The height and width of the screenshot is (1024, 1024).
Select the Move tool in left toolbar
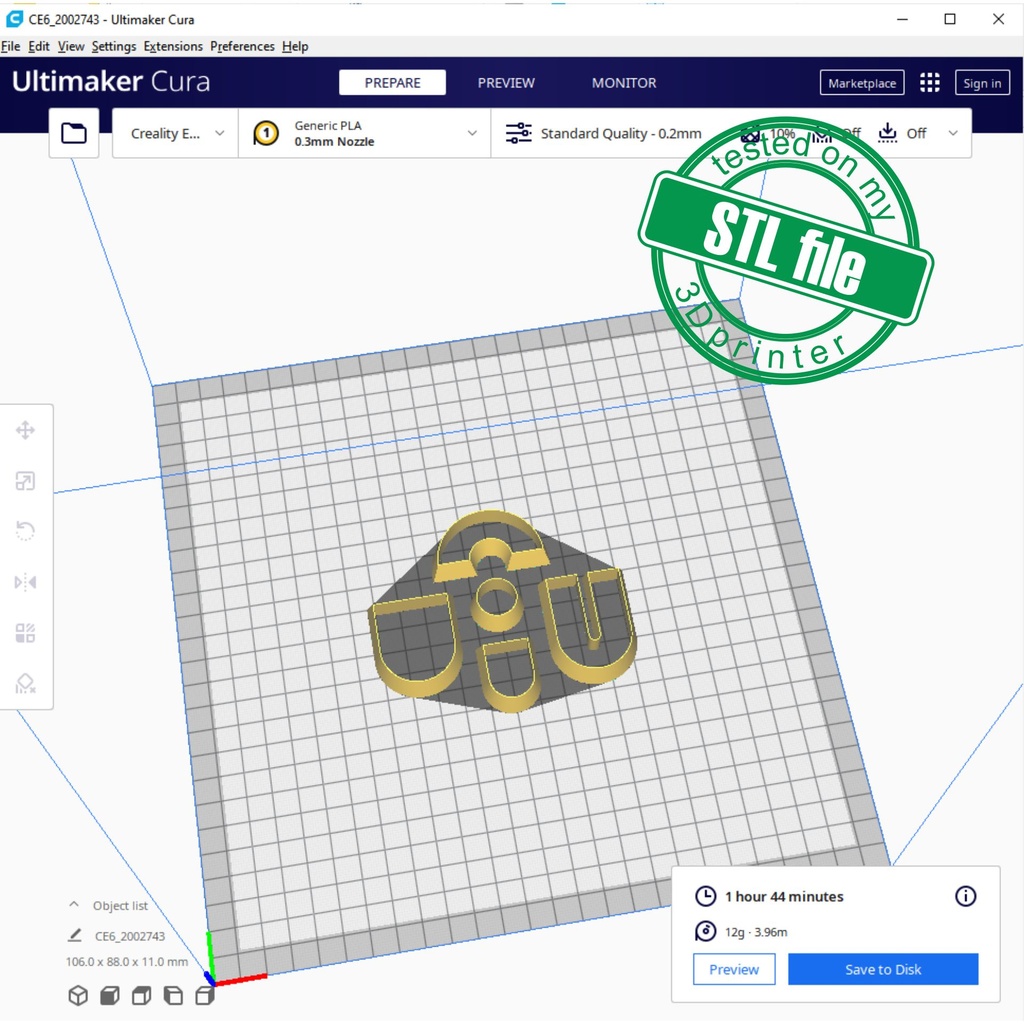click(26, 430)
